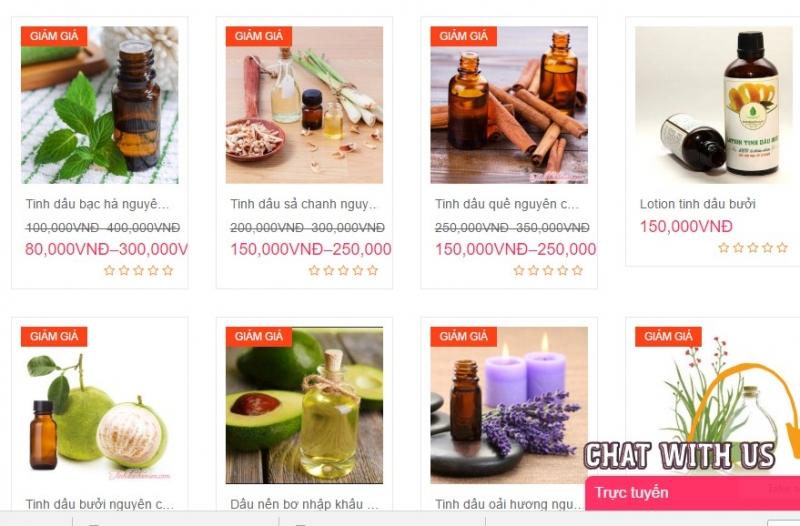Click third star under sả chanh product
The width and height of the screenshot is (800, 526).
click(343, 270)
